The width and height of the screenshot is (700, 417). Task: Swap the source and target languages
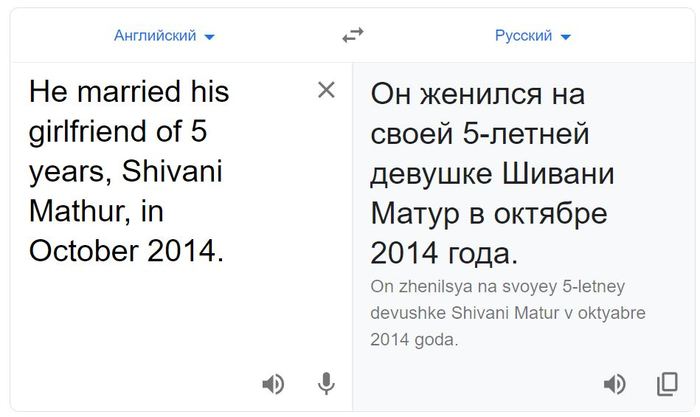pyautogui.click(x=352, y=36)
